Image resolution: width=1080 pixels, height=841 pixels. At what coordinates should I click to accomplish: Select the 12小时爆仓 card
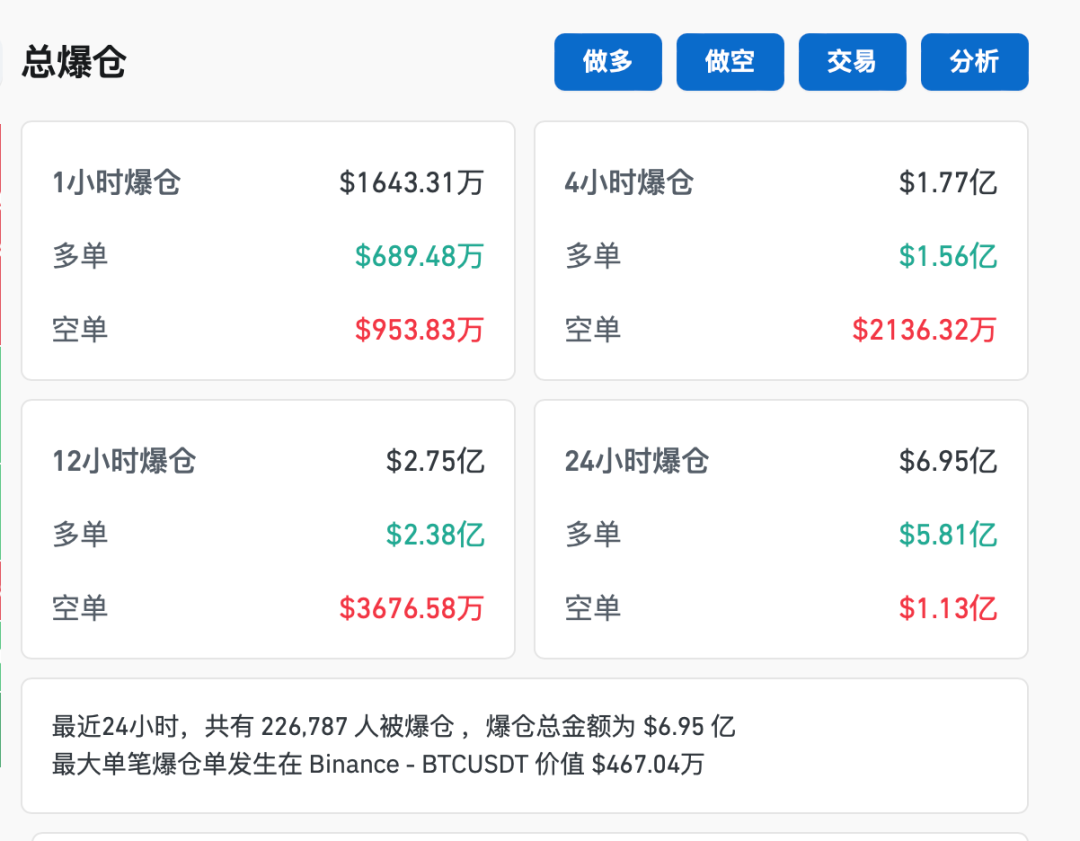(267, 528)
